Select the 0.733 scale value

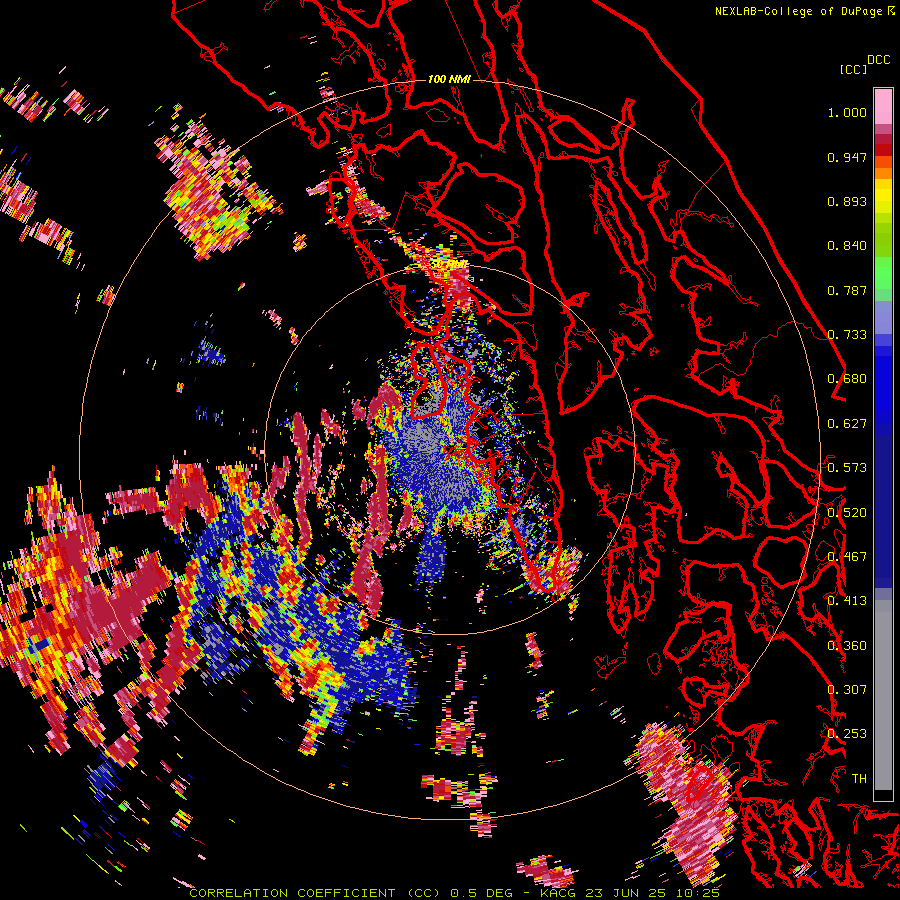(847, 335)
